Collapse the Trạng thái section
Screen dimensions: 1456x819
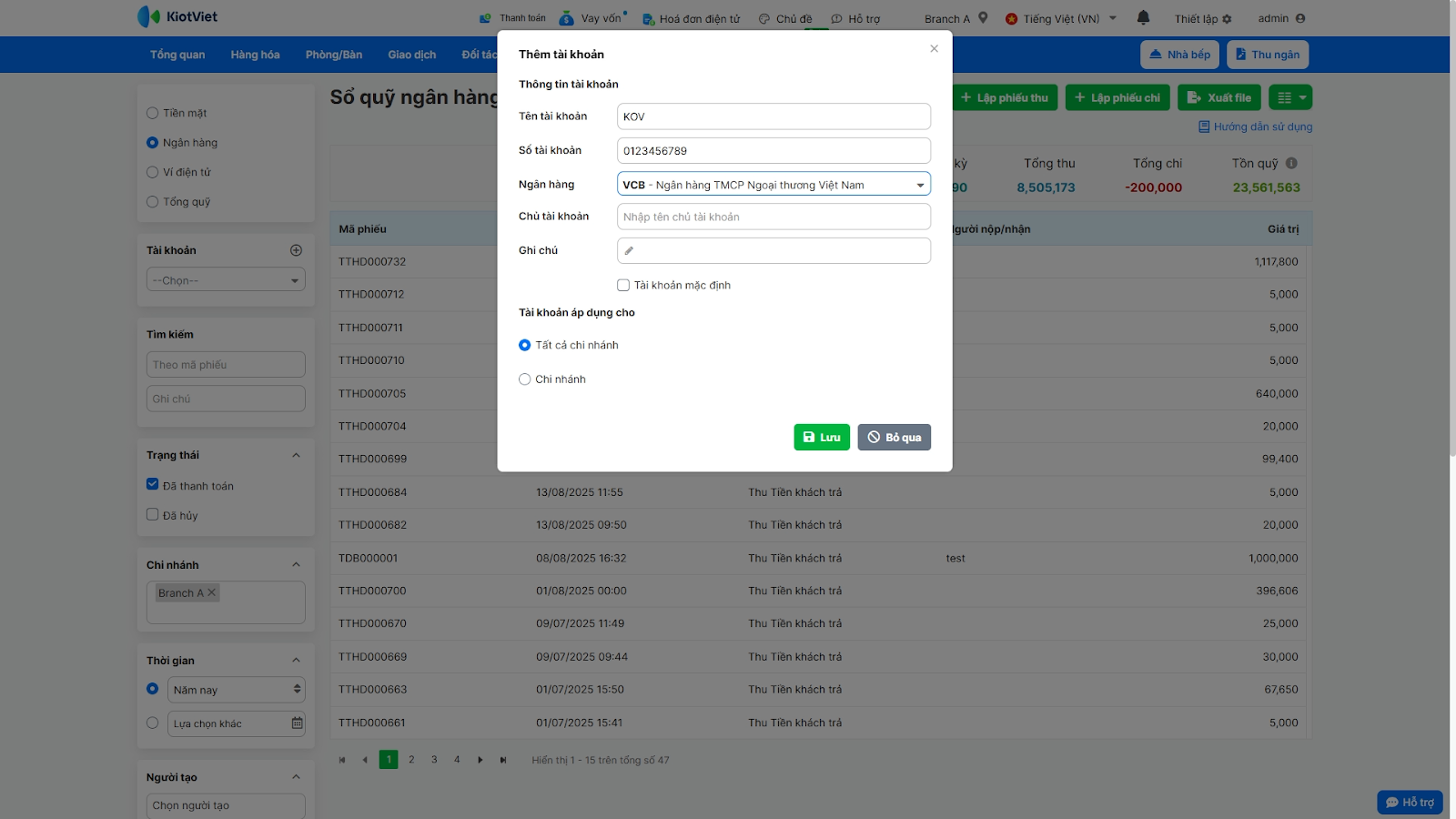(x=296, y=455)
